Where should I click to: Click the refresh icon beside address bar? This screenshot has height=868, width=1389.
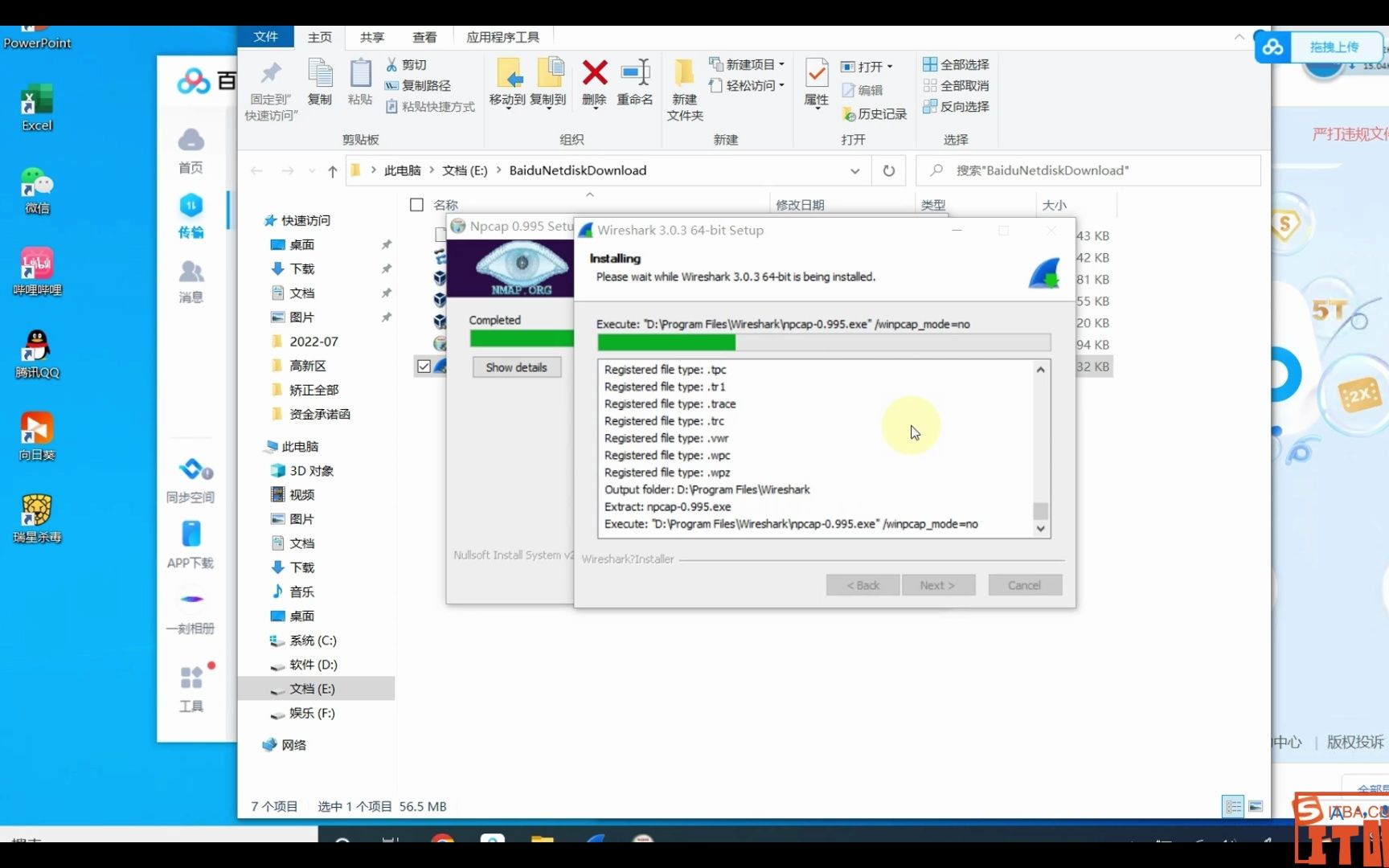(889, 170)
